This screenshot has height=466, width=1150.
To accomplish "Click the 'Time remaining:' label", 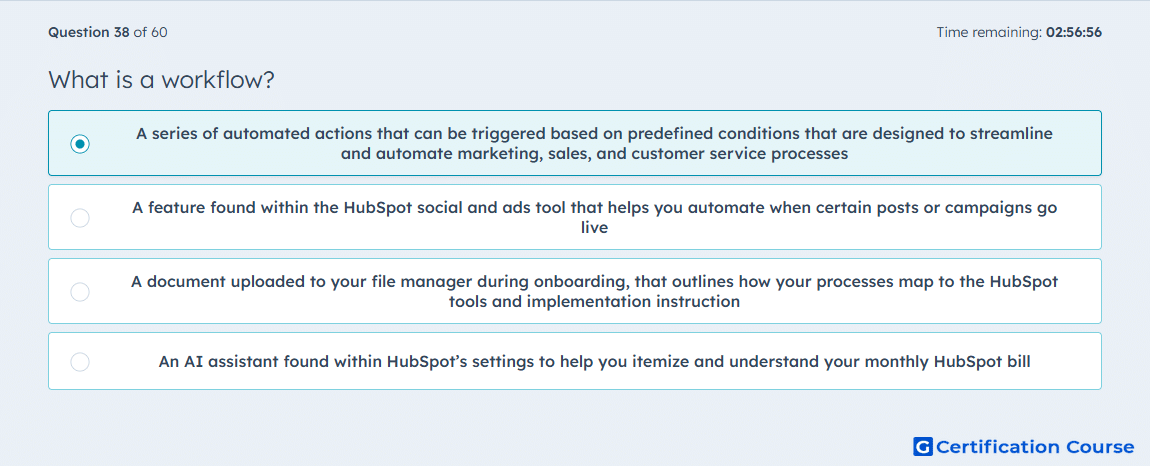I will [989, 32].
